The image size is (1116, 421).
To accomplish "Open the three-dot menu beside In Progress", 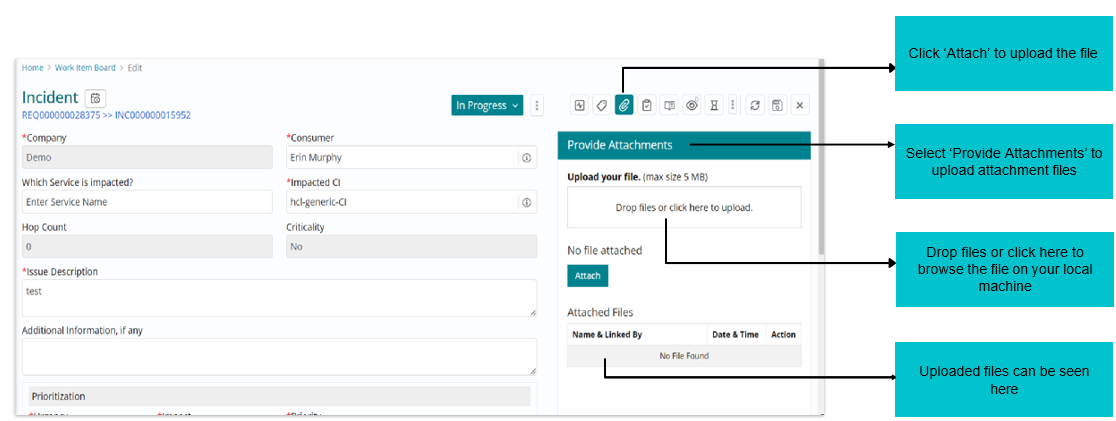I will [x=537, y=105].
